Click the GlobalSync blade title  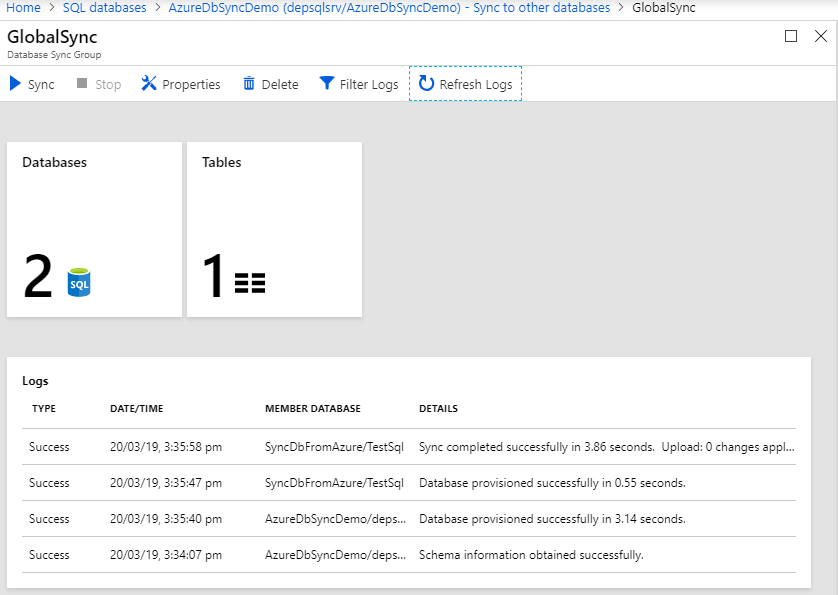point(52,36)
